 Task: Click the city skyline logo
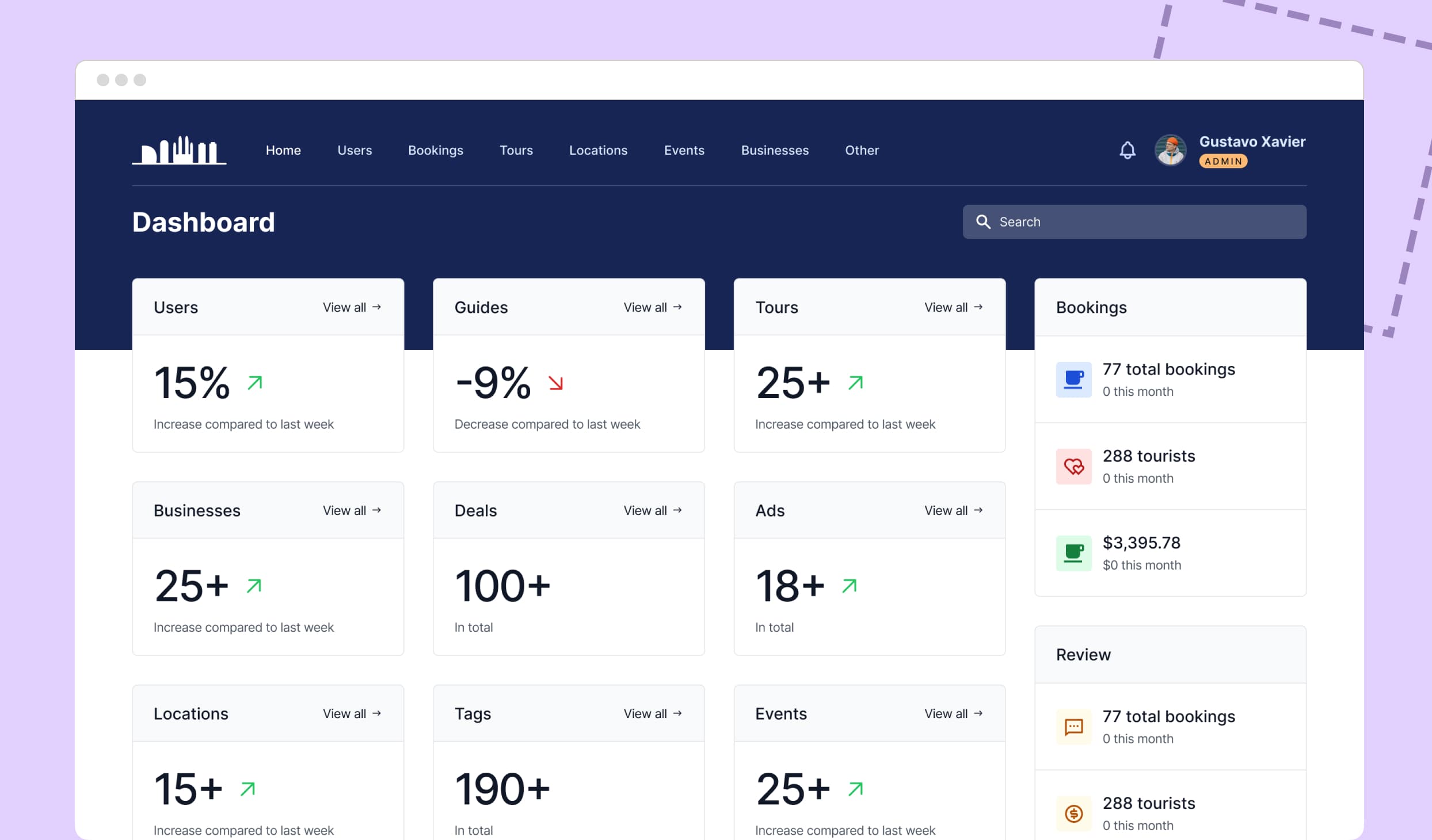179,150
